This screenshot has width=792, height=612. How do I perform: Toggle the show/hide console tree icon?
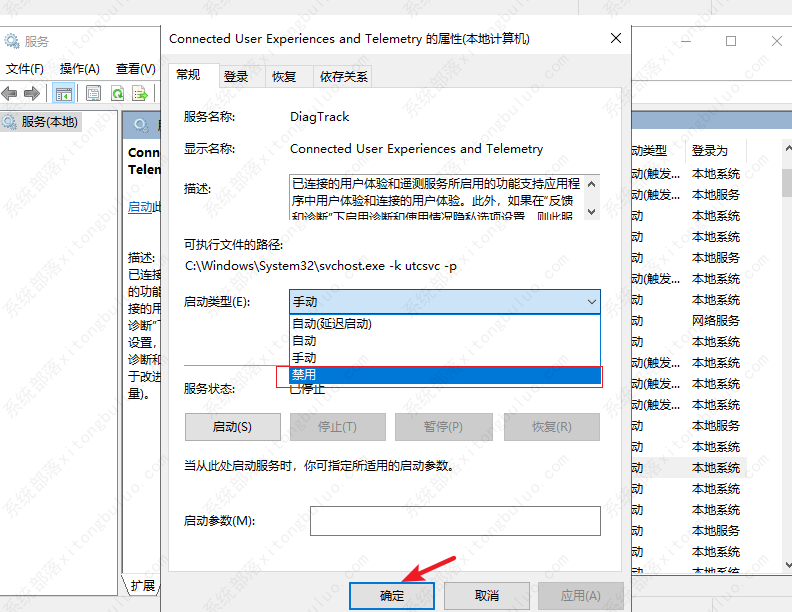[x=64, y=94]
